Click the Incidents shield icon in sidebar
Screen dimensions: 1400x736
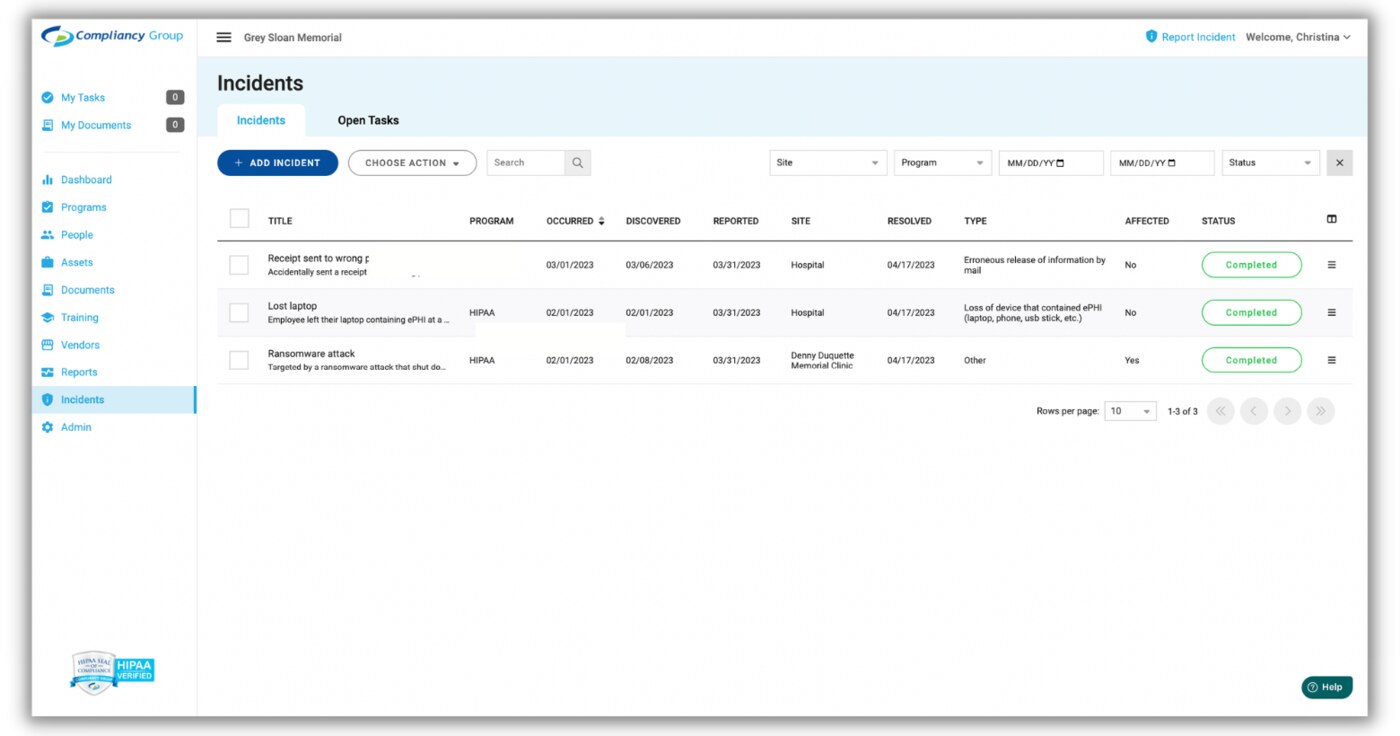coord(47,400)
